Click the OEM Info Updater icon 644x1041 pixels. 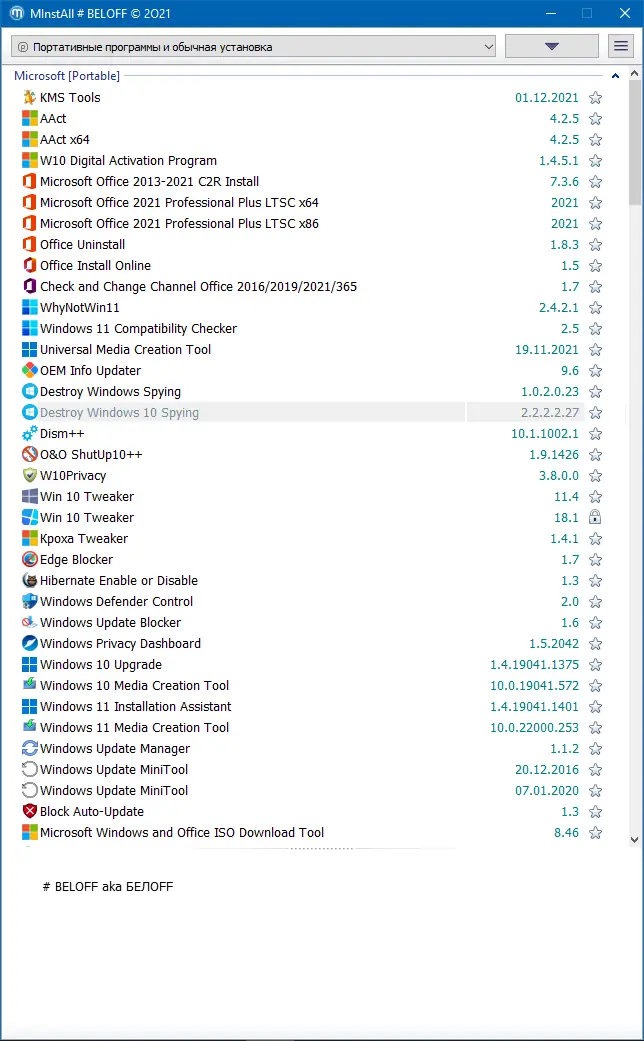[x=29, y=370]
